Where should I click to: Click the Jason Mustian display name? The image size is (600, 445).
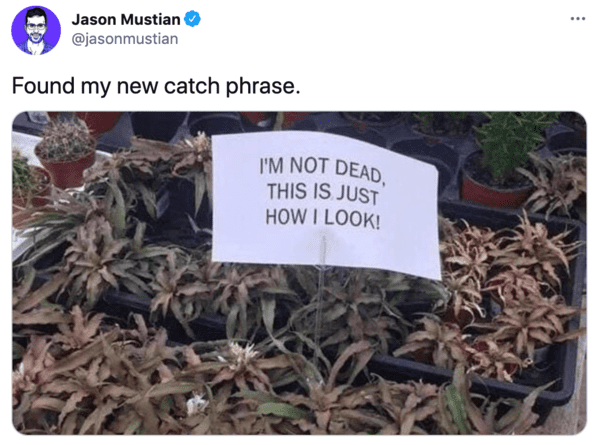tap(126, 20)
